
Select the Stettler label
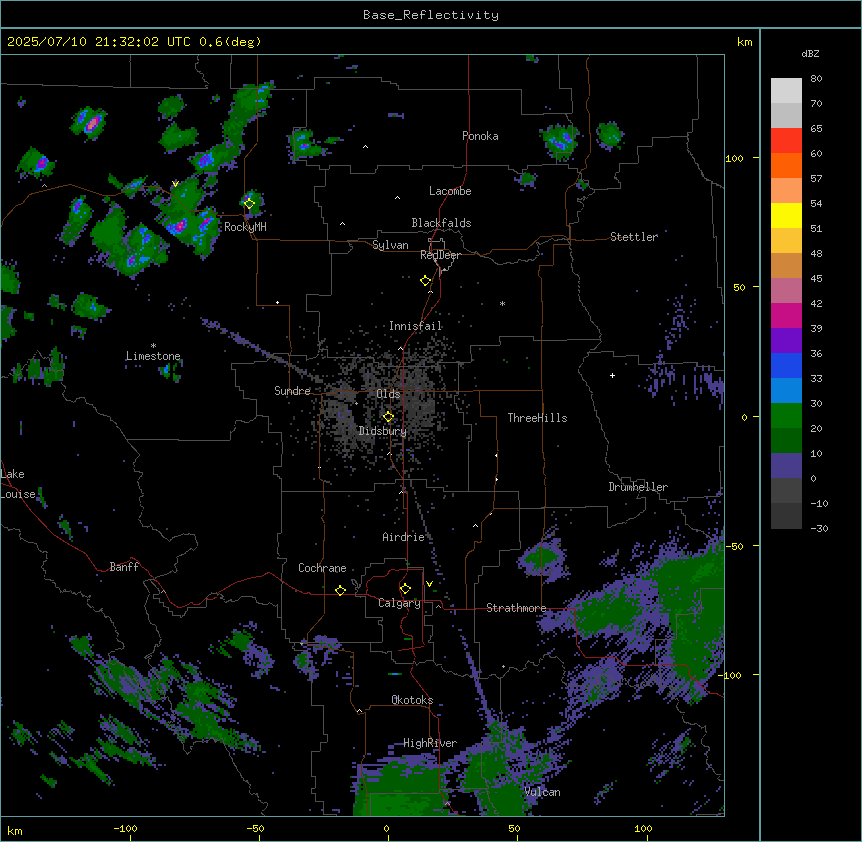pos(634,237)
